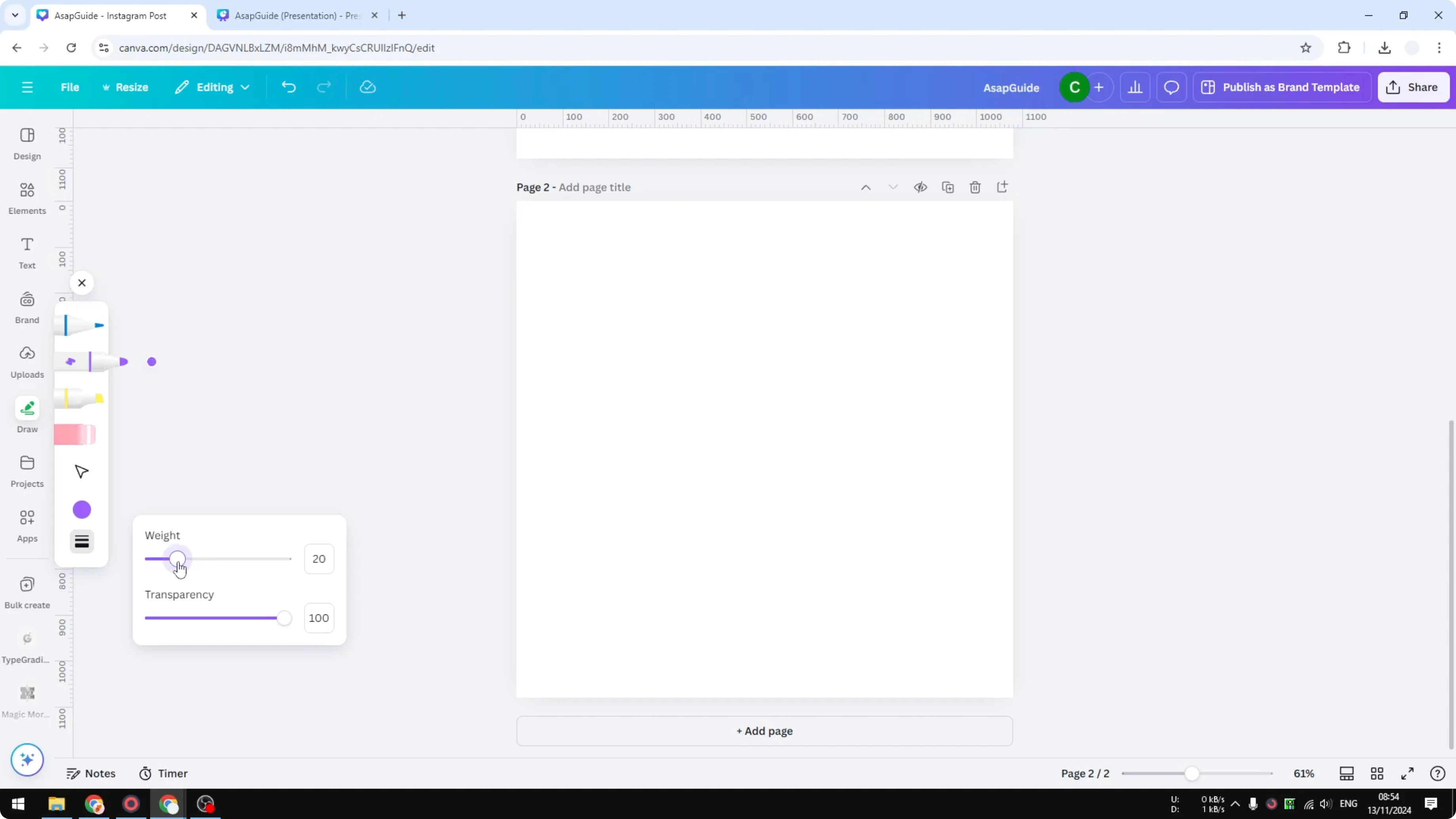1456x819 pixels.
Task: Expand the browser tab search list
Action: [15, 15]
